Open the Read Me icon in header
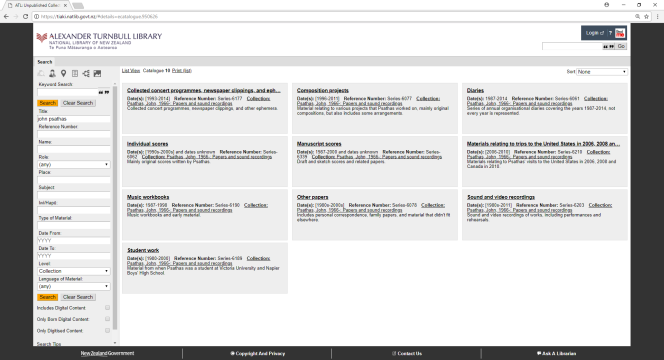664x360 pixels. coord(620,33)
